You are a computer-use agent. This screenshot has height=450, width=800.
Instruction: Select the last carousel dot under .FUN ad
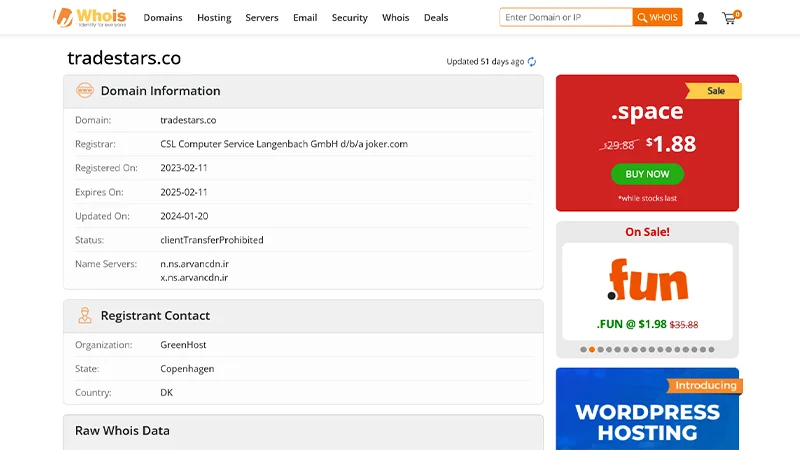pos(711,350)
